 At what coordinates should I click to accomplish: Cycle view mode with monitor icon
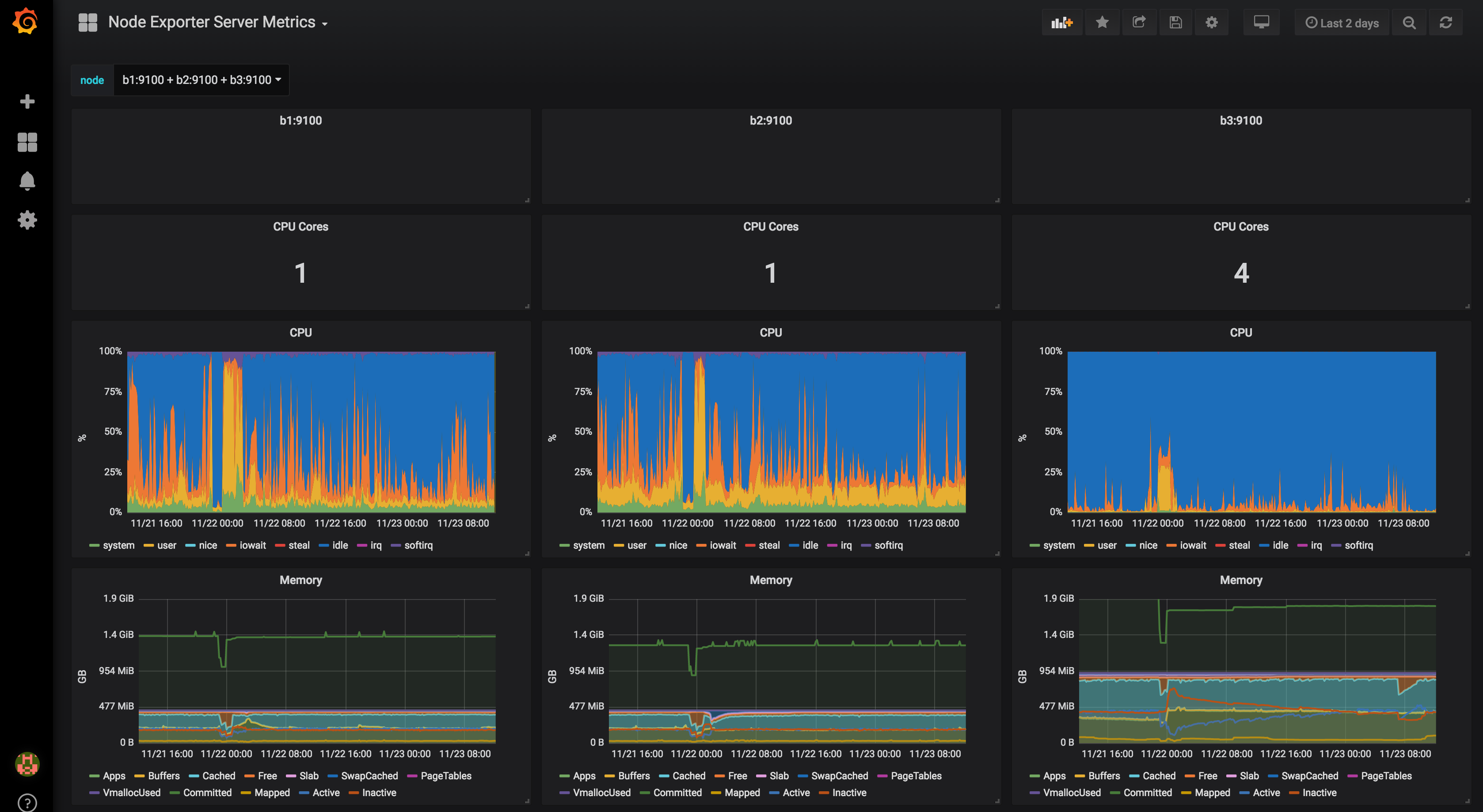1261,23
